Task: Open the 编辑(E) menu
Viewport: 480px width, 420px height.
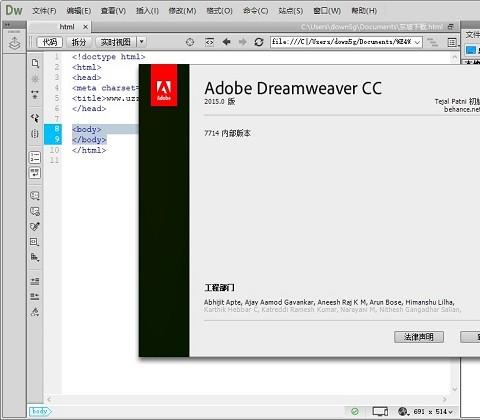Action: click(x=79, y=11)
